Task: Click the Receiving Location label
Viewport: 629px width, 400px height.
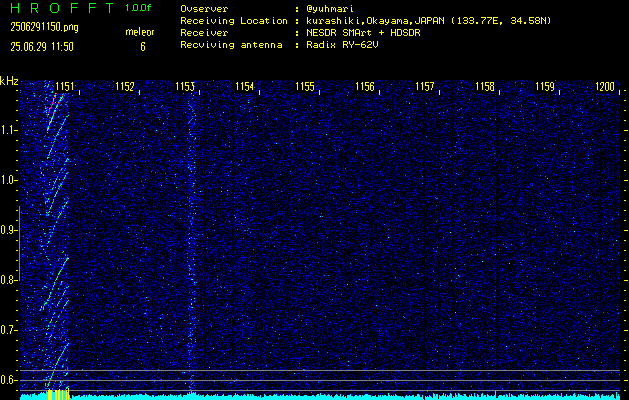Action: click(x=234, y=21)
